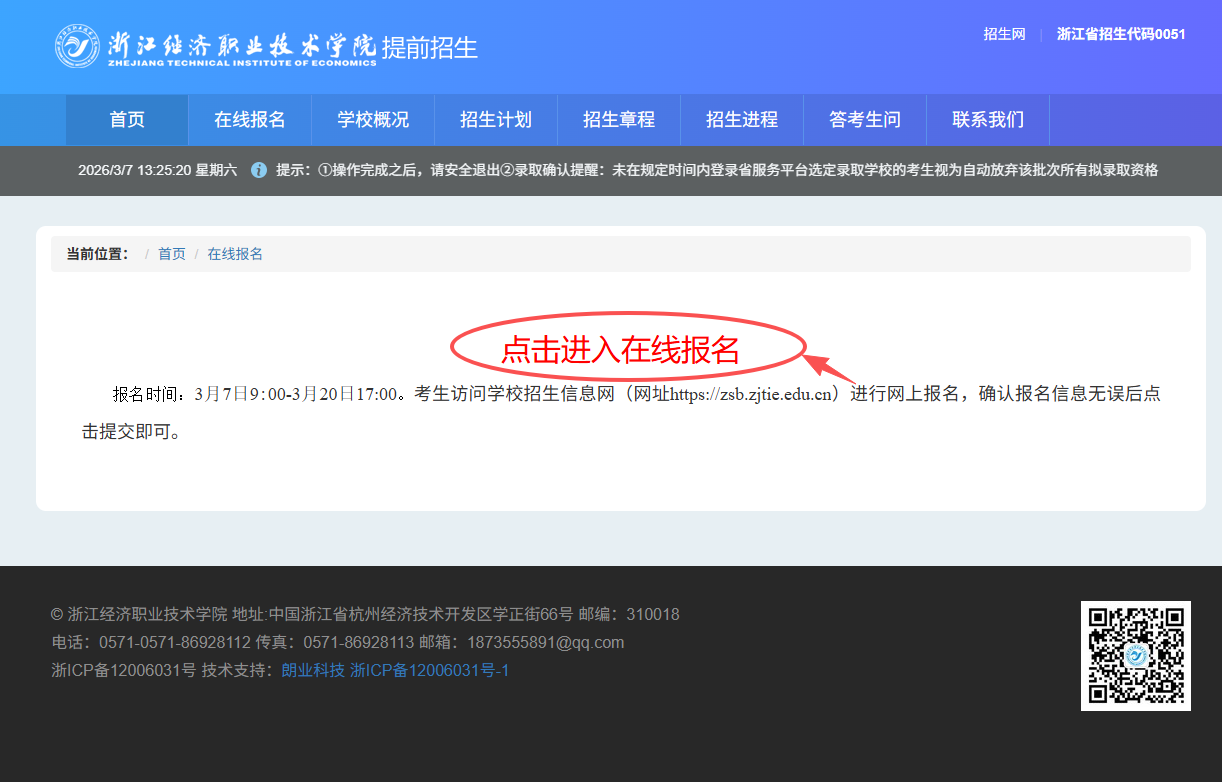Screen dimensions: 1222x782
Task: Go to 首页 in the navigation bar
Action: pos(127,120)
